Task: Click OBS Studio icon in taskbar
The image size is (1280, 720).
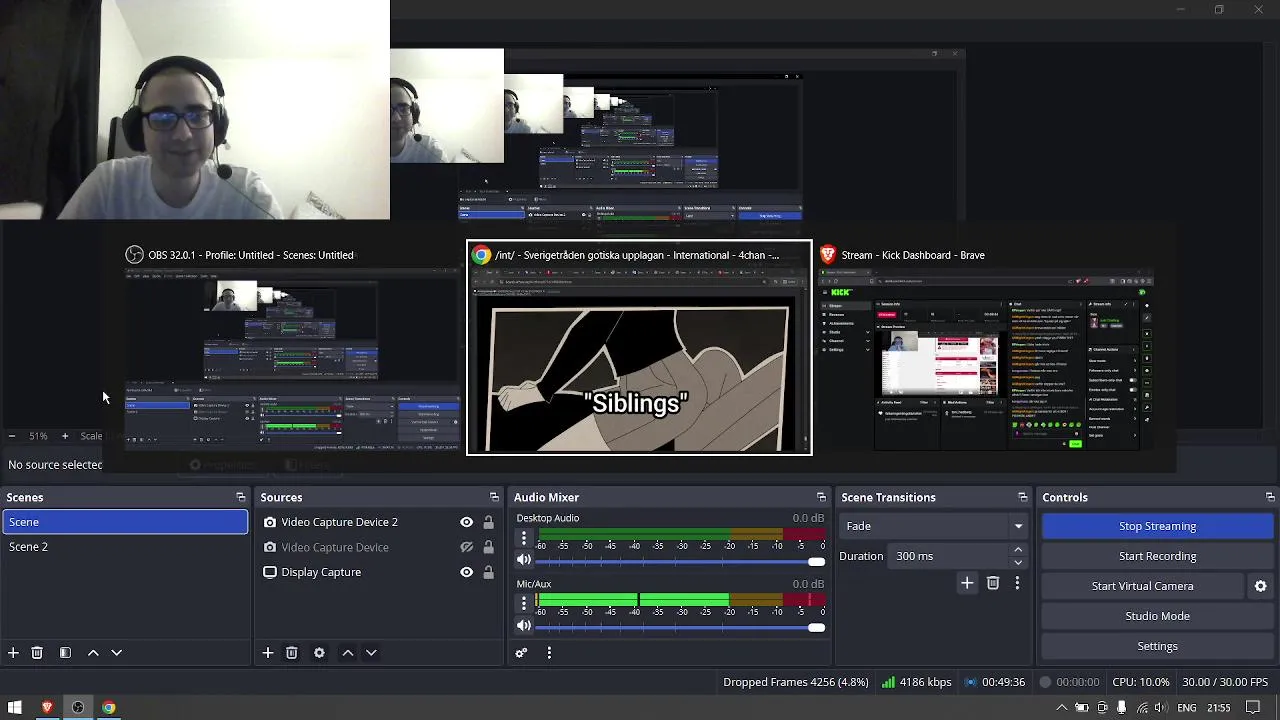Action: 77,708
